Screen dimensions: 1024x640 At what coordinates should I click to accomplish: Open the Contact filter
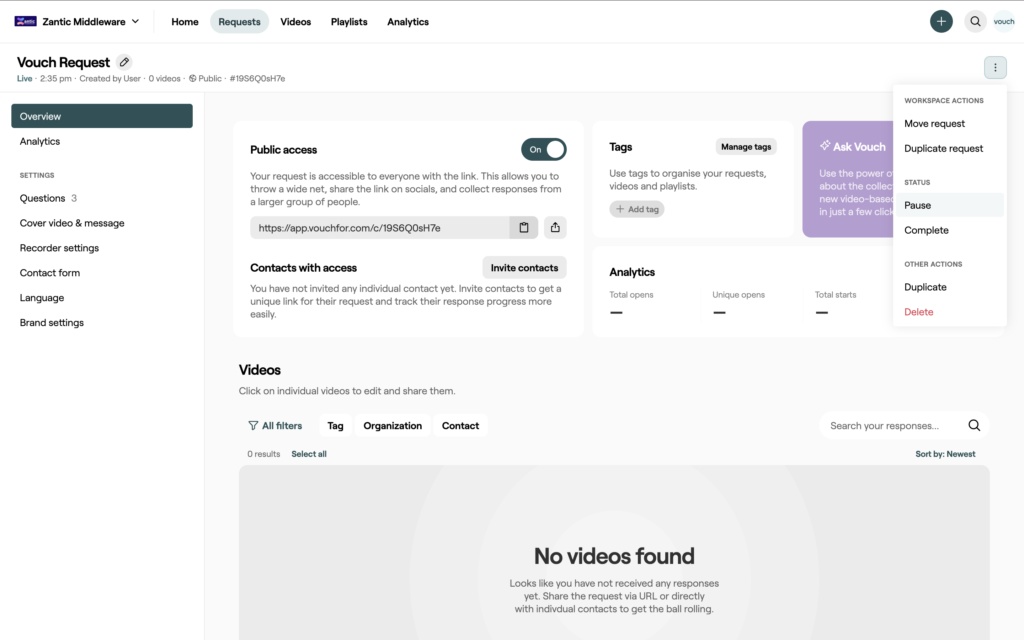(x=460, y=426)
